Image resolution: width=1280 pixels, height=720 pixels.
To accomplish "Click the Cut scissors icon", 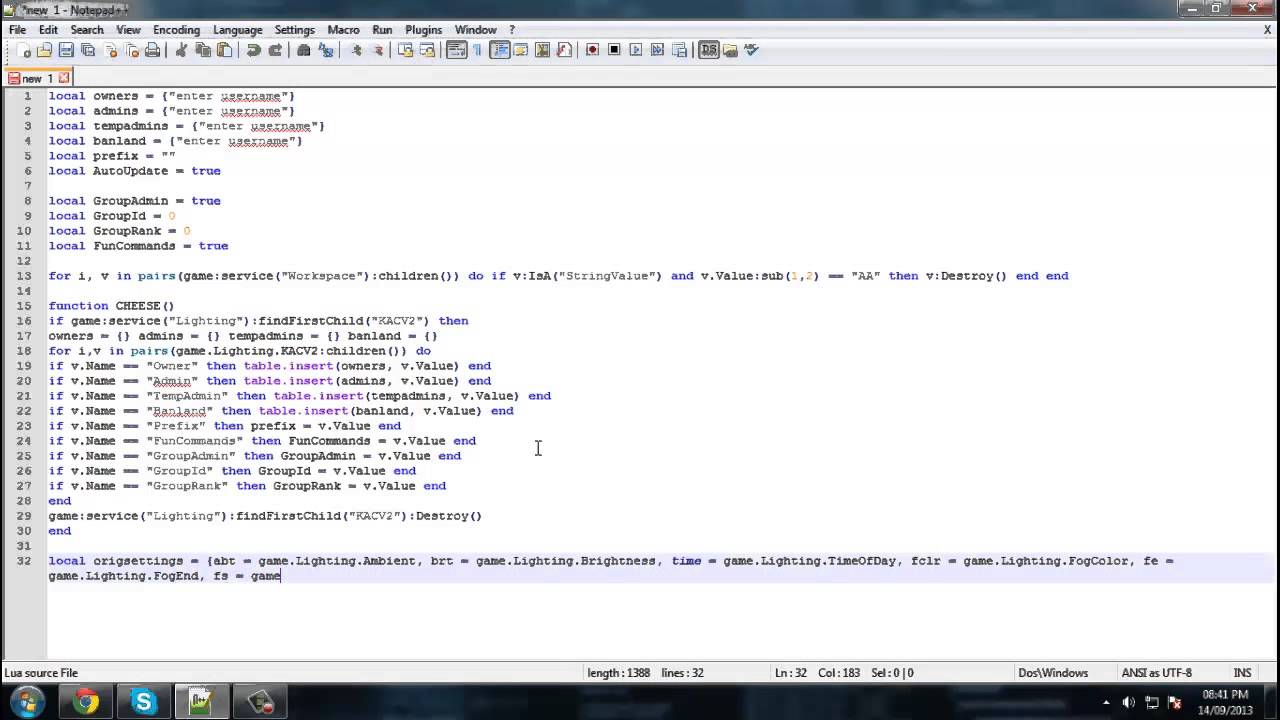I will 181,50.
